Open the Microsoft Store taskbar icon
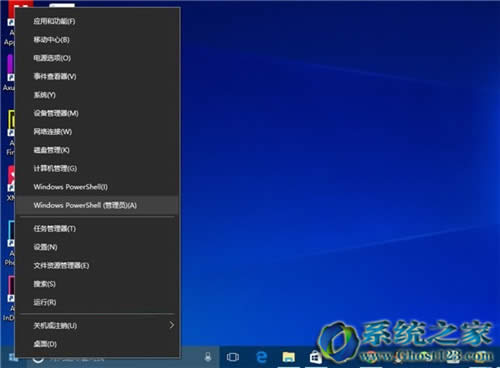The image size is (500, 368). pyautogui.click(x=315, y=357)
